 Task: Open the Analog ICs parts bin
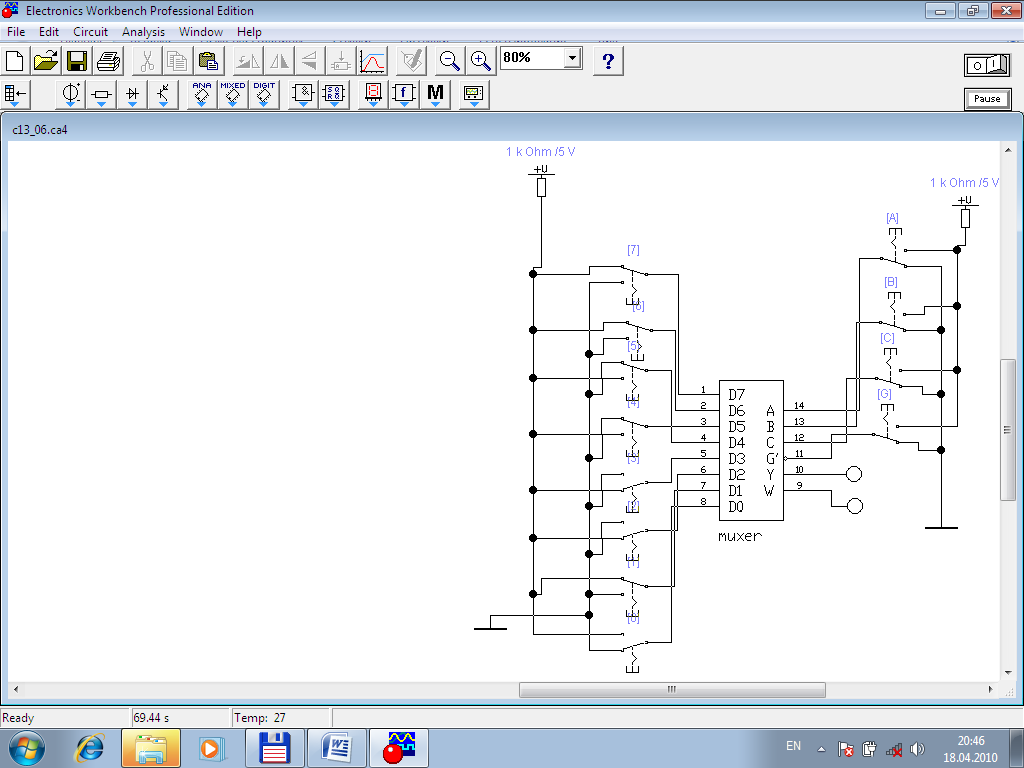202,95
